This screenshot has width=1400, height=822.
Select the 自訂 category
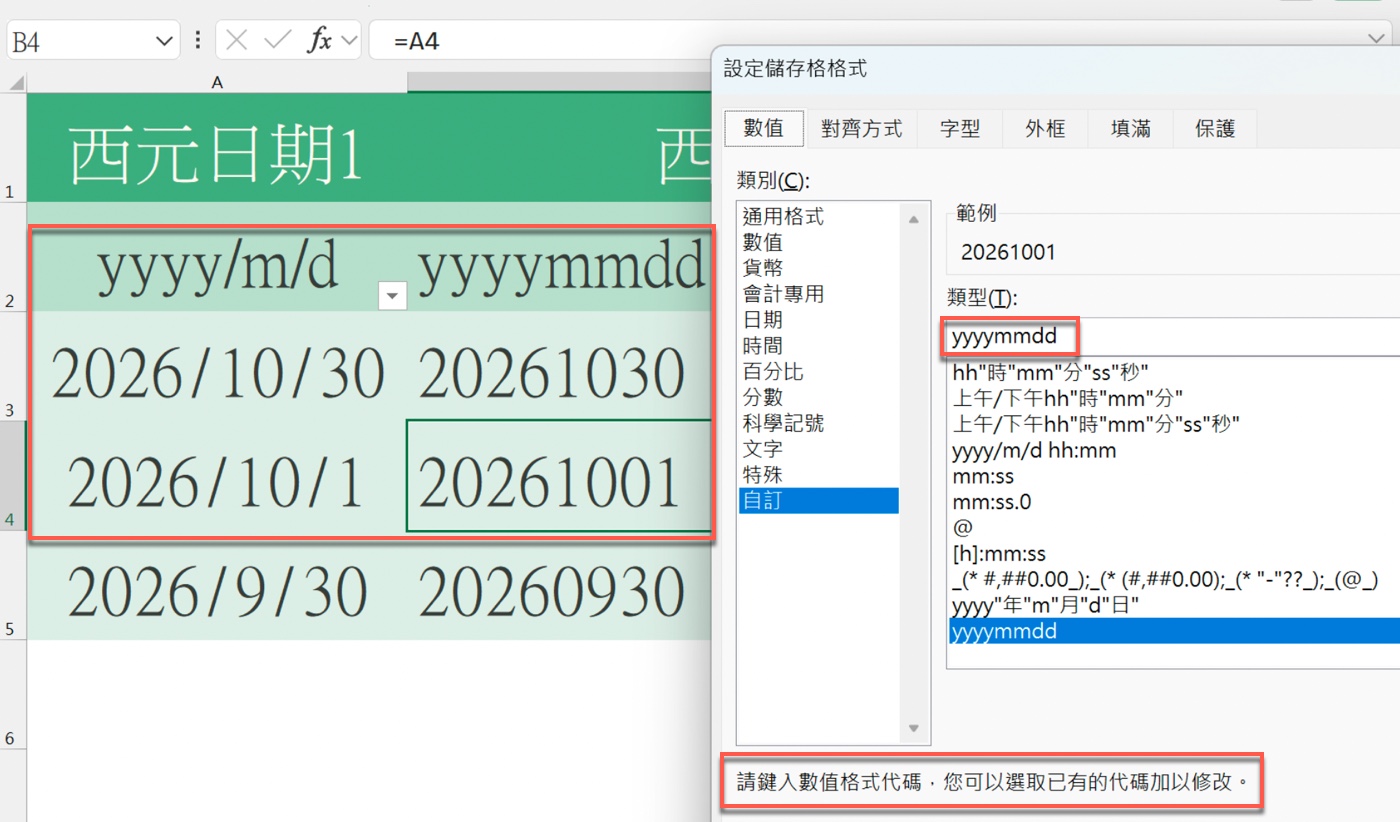click(x=818, y=501)
